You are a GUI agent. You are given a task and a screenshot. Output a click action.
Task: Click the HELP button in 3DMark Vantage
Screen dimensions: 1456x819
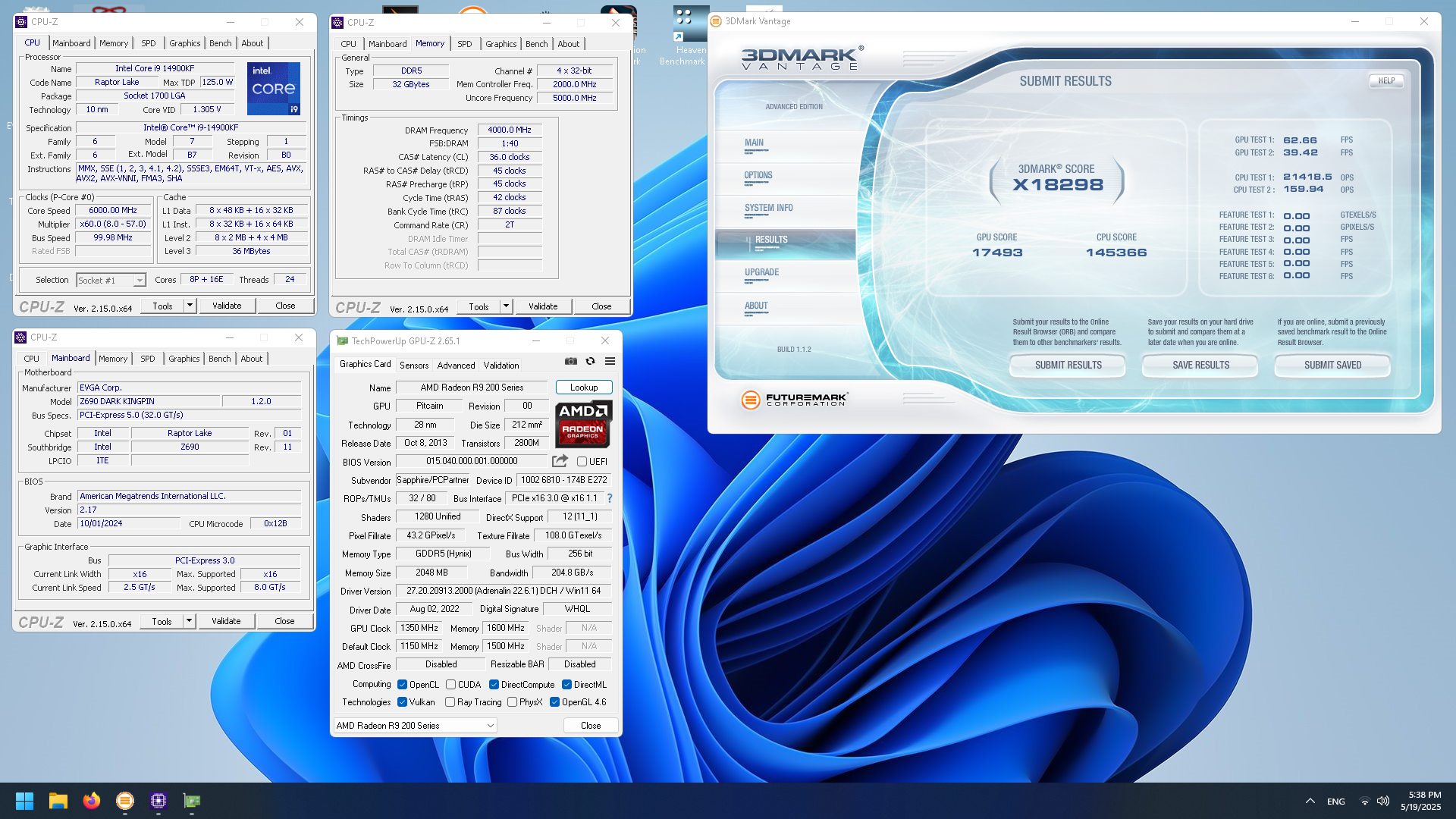click(x=1386, y=80)
